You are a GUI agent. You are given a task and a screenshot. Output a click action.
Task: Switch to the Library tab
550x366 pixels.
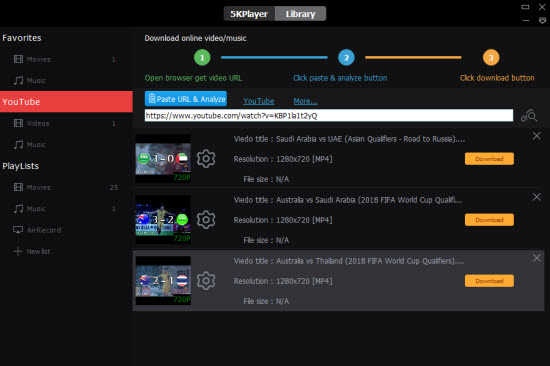point(301,14)
